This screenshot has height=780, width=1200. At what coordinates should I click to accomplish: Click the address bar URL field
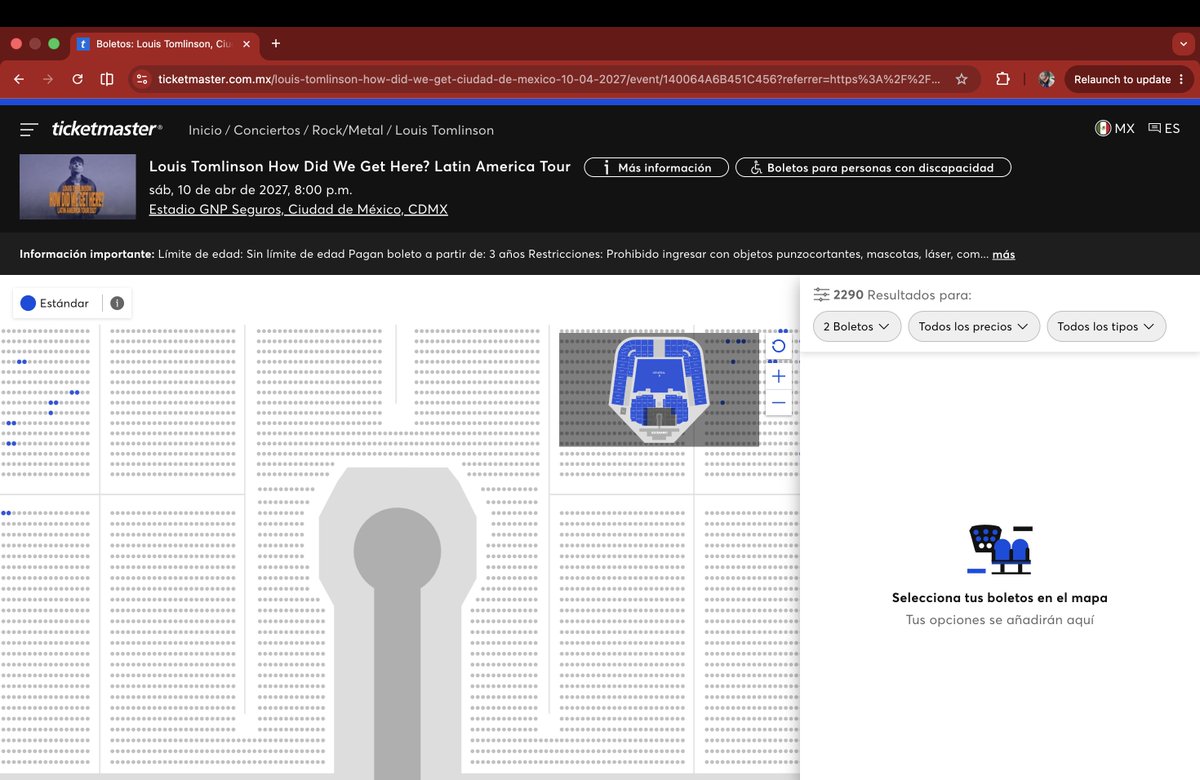pos(549,79)
